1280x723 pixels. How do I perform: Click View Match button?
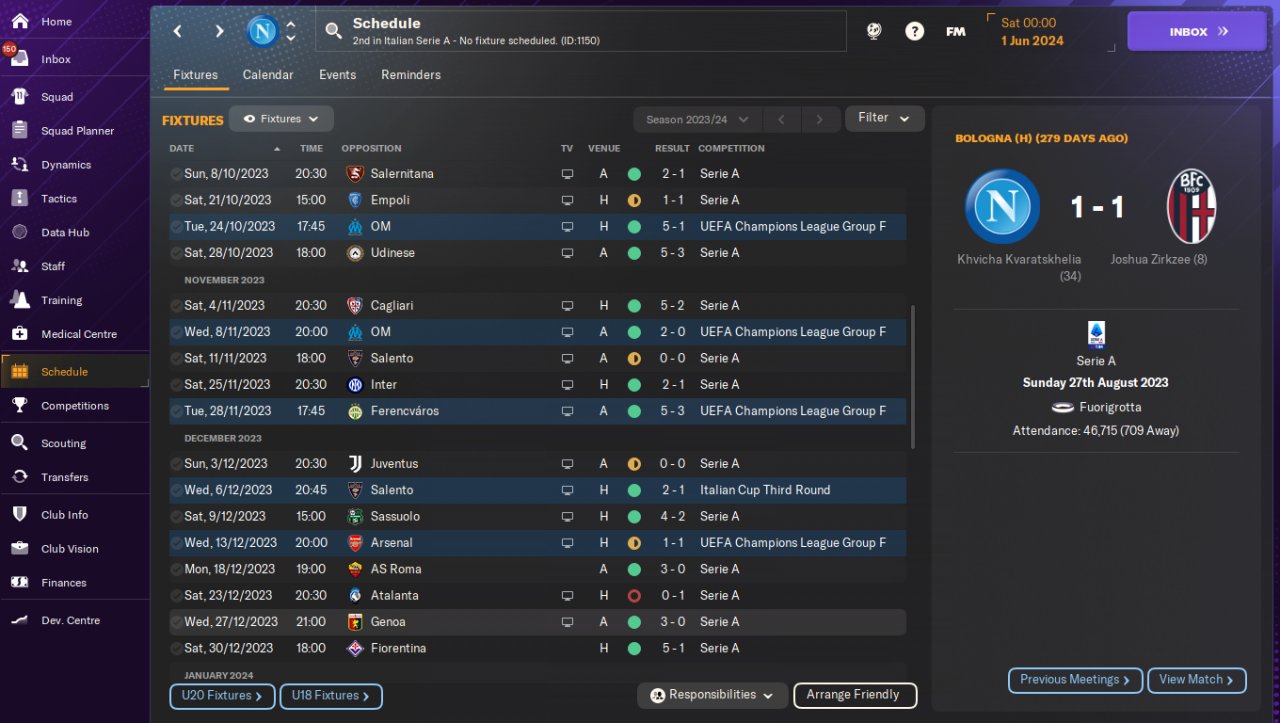(x=1197, y=680)
